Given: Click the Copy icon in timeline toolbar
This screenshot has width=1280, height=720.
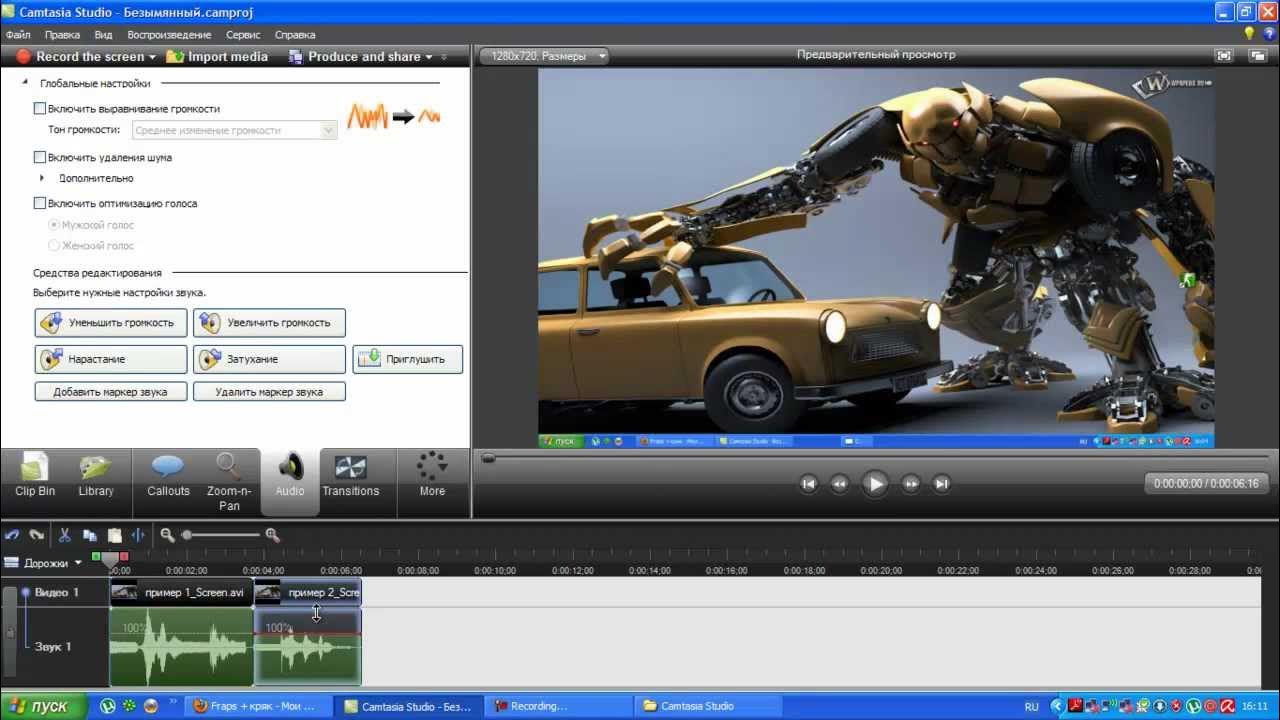Looking at the screenshot, I should (x=90, y=535).
